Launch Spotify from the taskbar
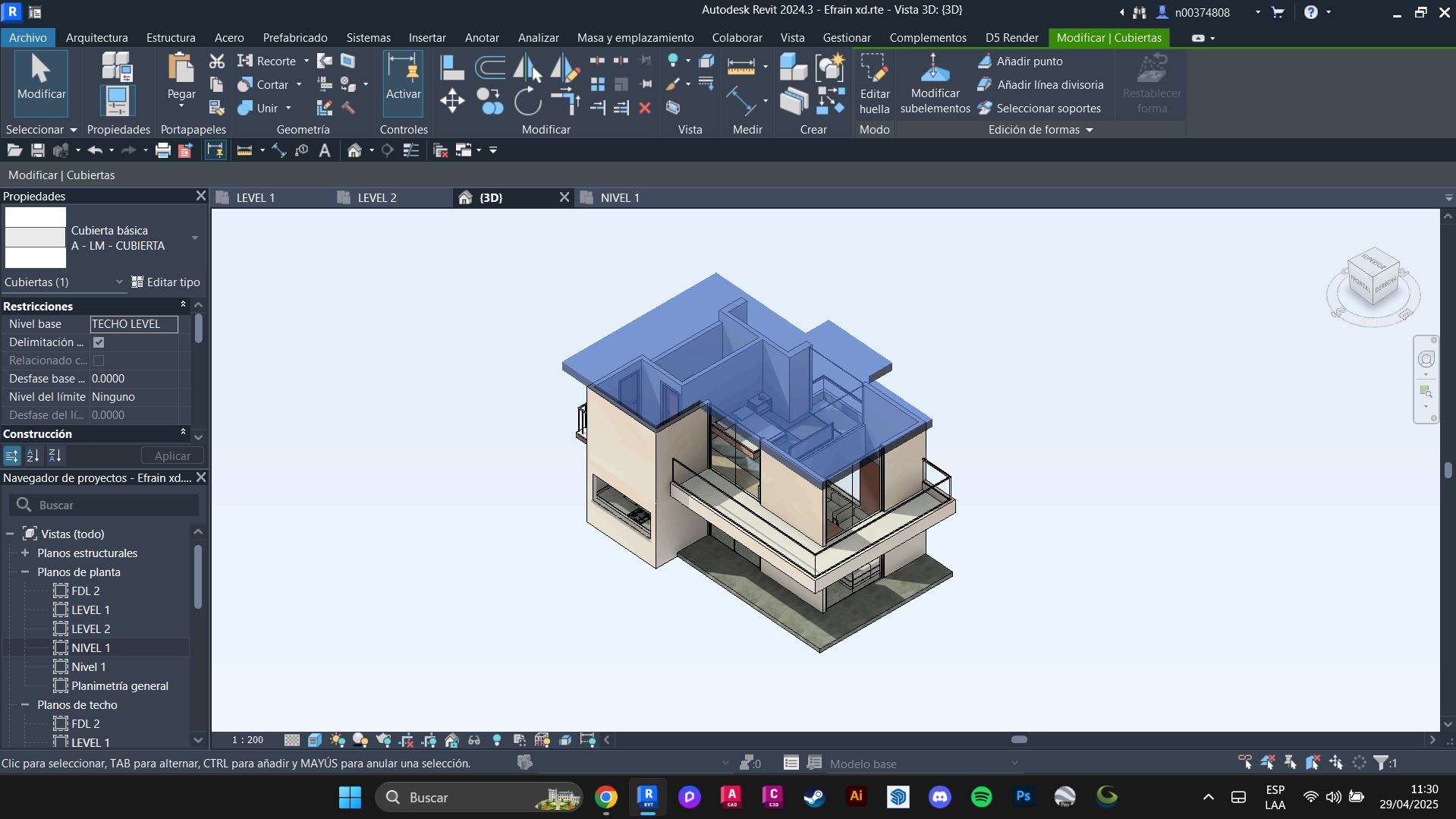Image resolution: width=1456 pixels, height=819 pixels. click(981, 797)
